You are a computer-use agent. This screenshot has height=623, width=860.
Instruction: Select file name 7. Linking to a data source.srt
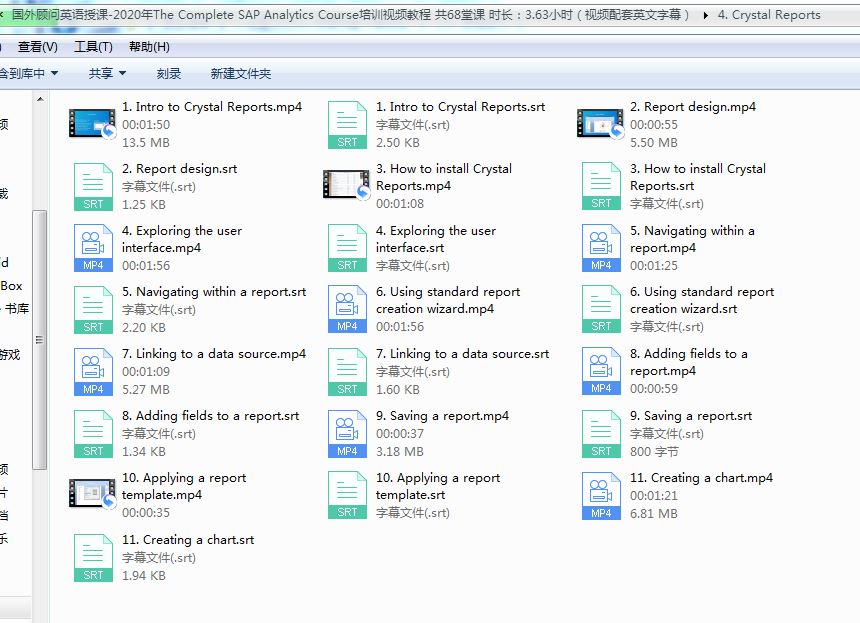pos(462,354)
